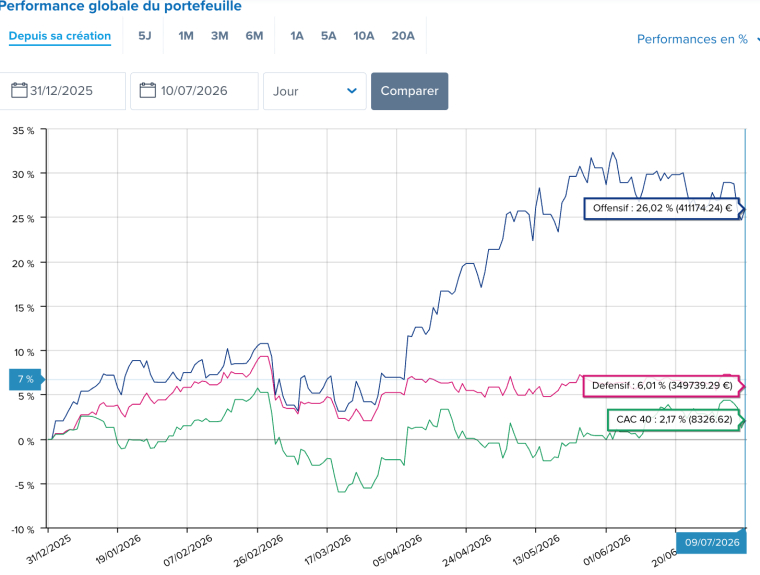Switch to Depuis sa création tab
Viewport: 760px width, 575px height.
click(x=60, y=36)
